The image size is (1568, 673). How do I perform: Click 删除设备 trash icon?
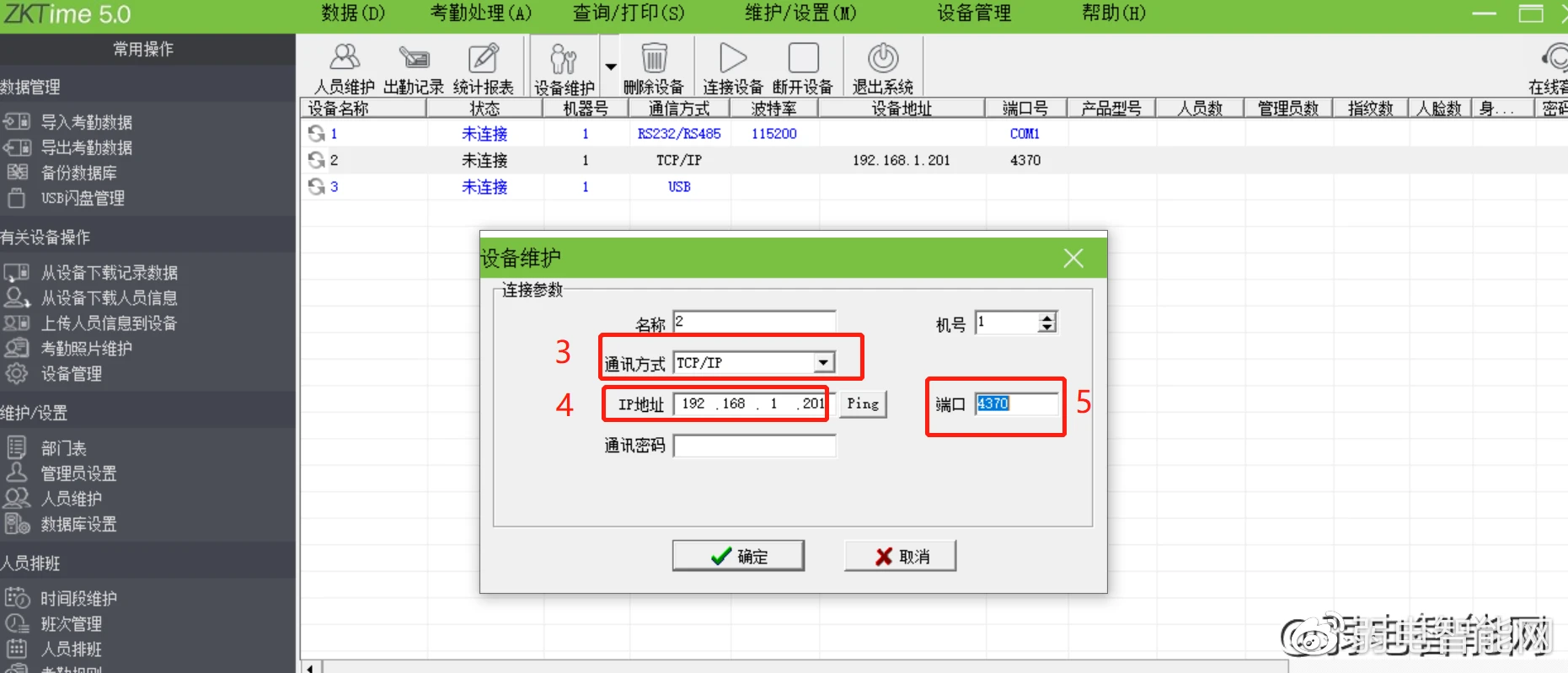pyautogui.click(x=654, y=68)
